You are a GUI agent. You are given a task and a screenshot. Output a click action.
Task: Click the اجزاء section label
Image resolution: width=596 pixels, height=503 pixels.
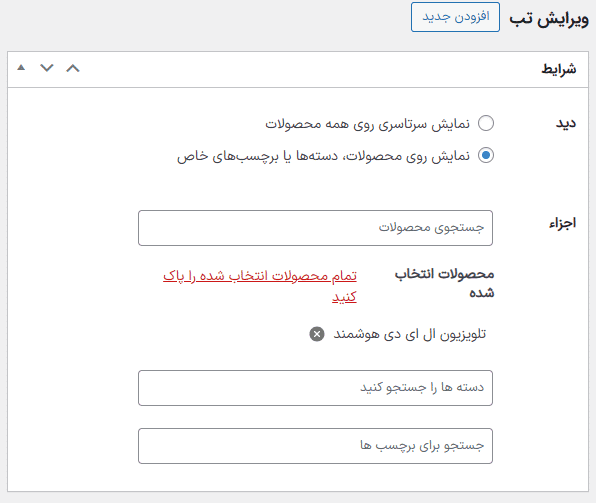coord(563,223)
